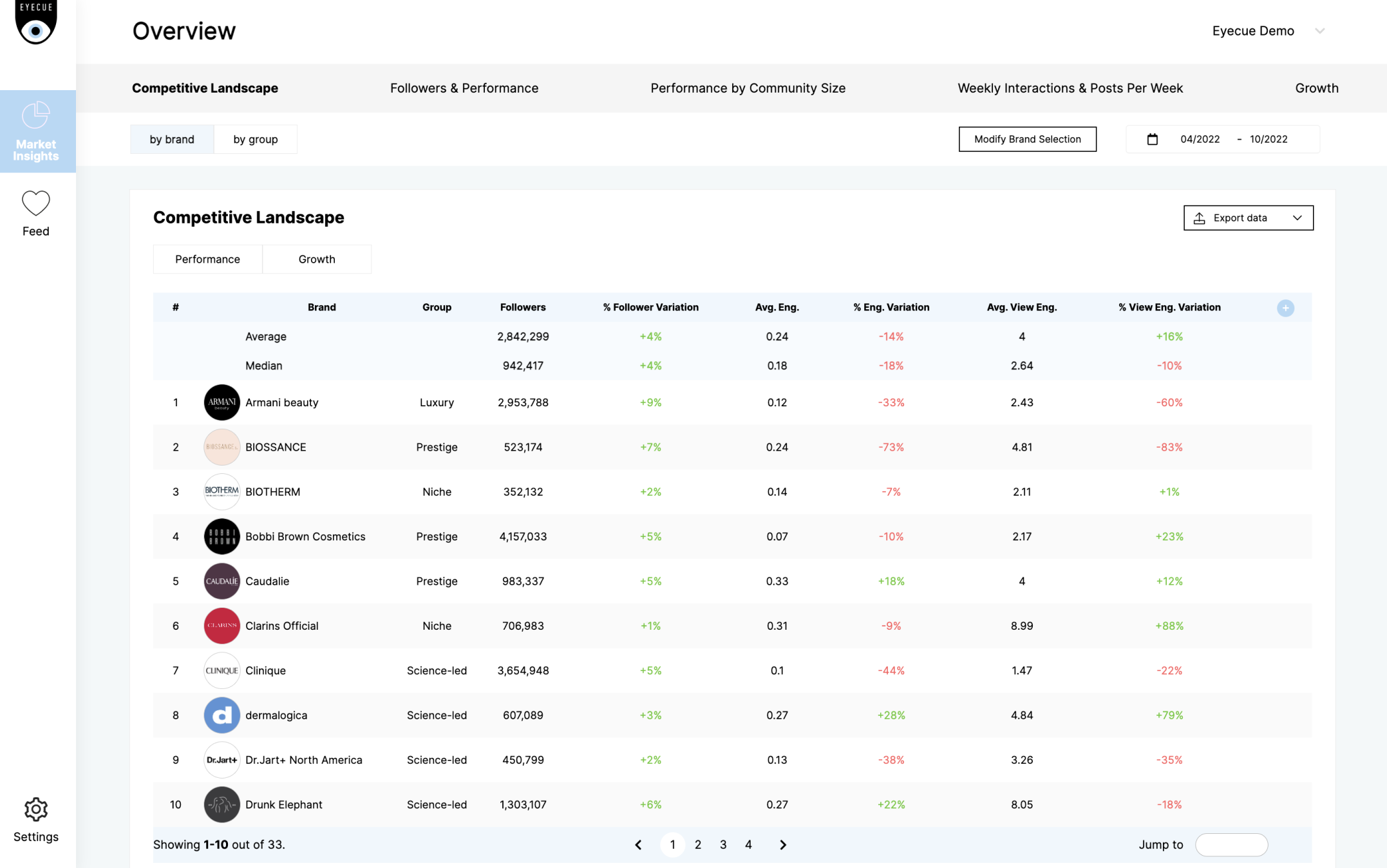Image resolution: width=1387 pixels, height=868 pixels.
Task: Click the calendar icon in the date range
Action: (1153, 139)
